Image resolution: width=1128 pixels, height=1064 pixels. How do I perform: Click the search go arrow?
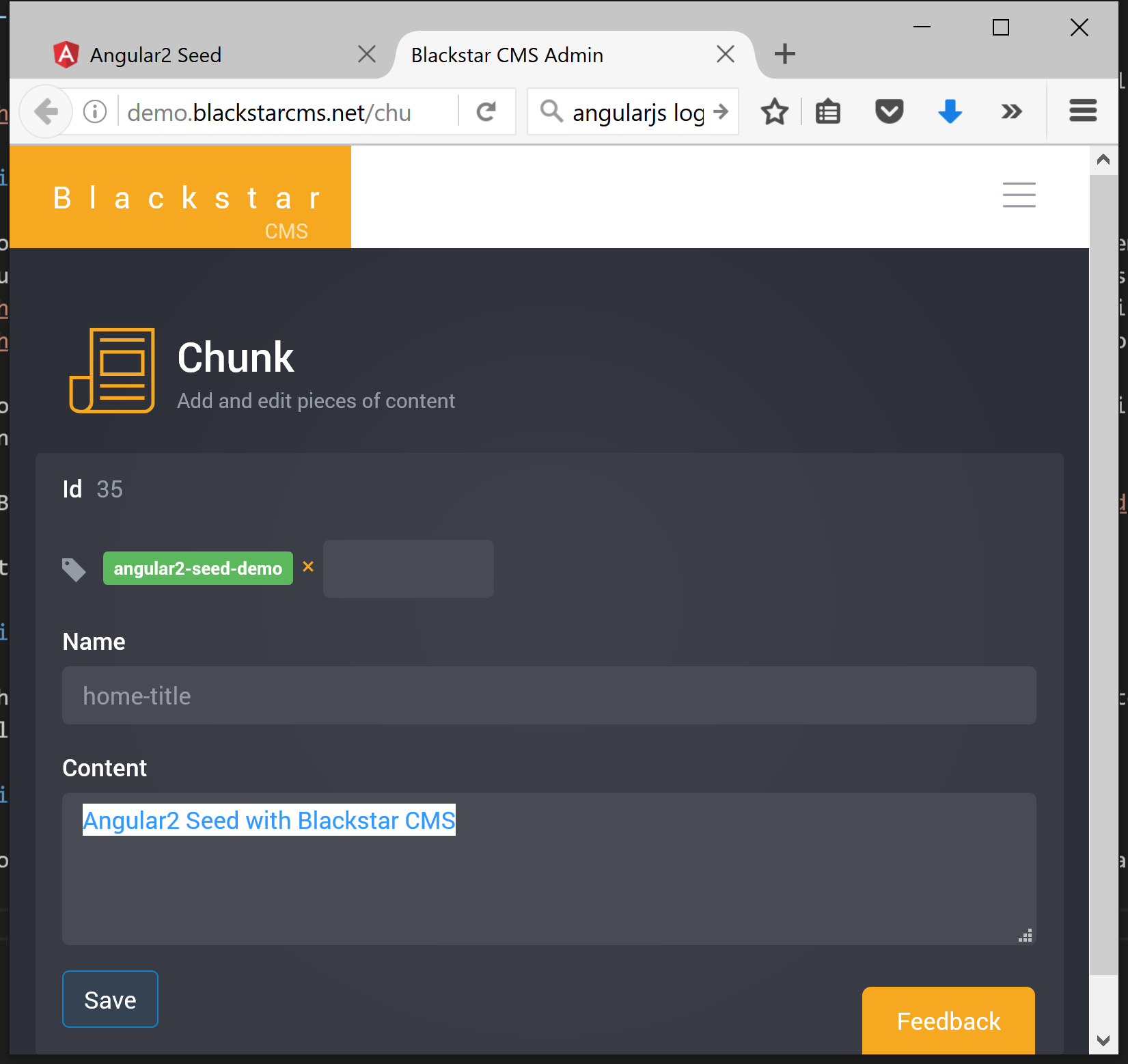coord(721,111)
